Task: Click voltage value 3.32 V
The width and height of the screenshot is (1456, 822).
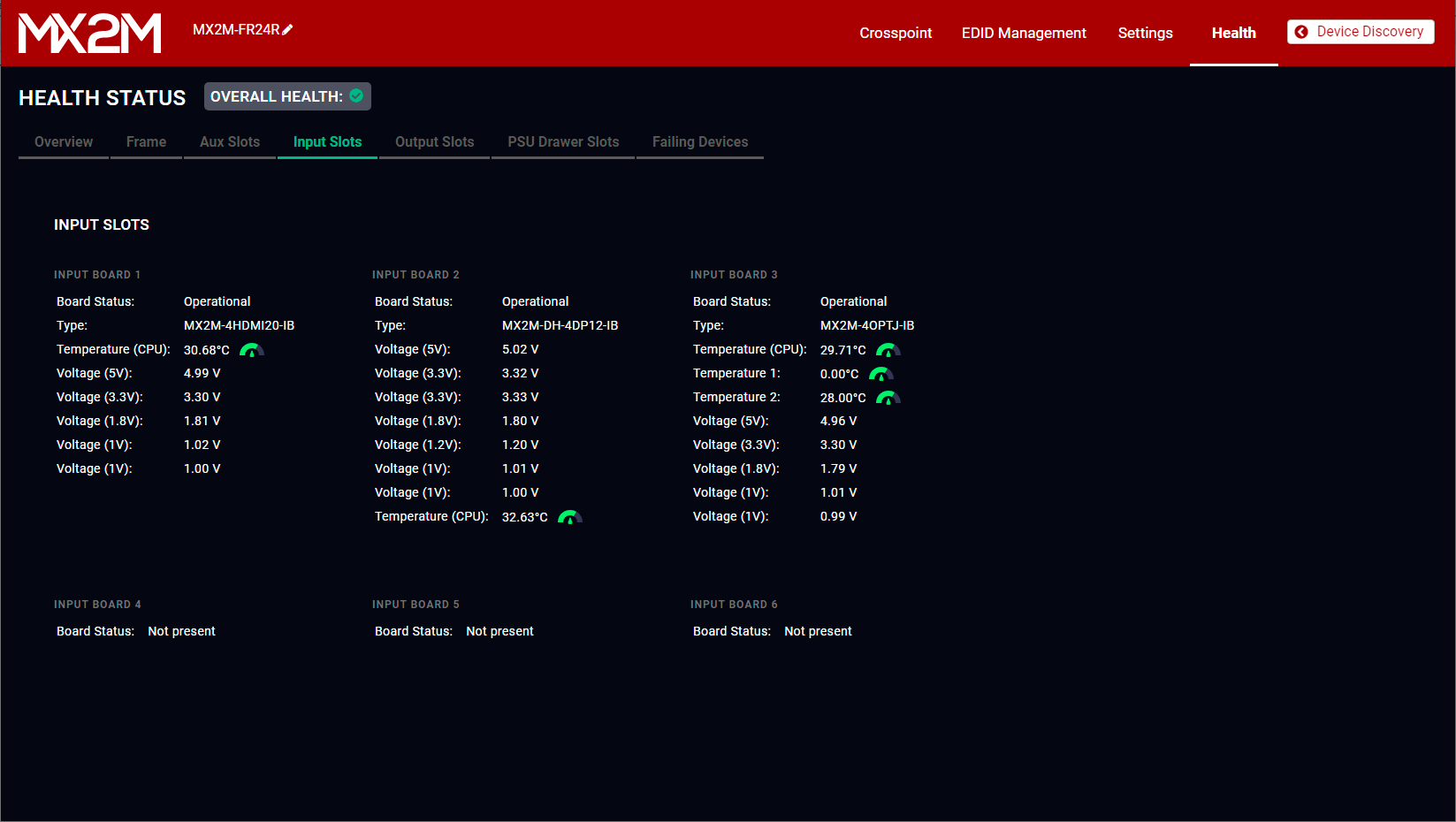Action: pyautogui.click(x=520, y=373)
